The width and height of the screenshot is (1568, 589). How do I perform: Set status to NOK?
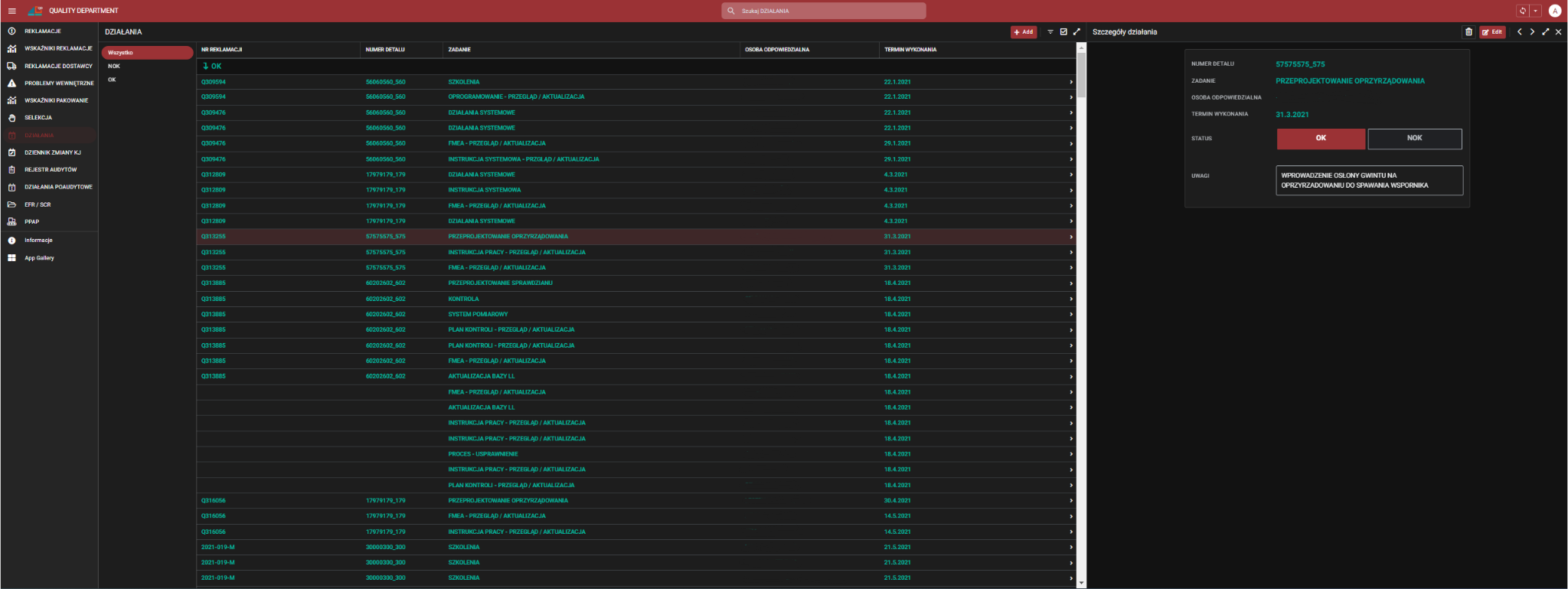(1414, 139)
